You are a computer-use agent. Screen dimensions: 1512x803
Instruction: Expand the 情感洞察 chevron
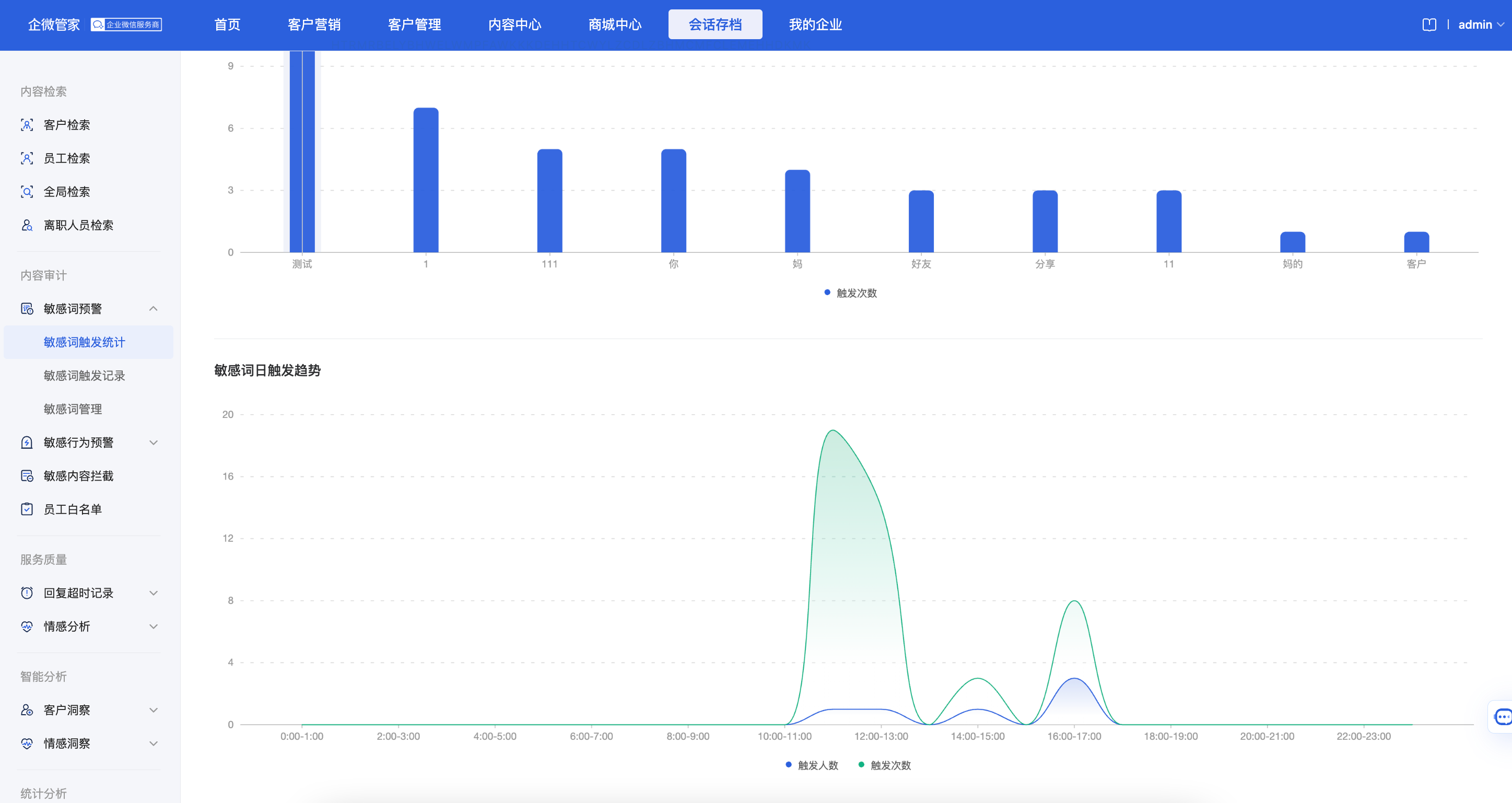[x=153, y=744]
